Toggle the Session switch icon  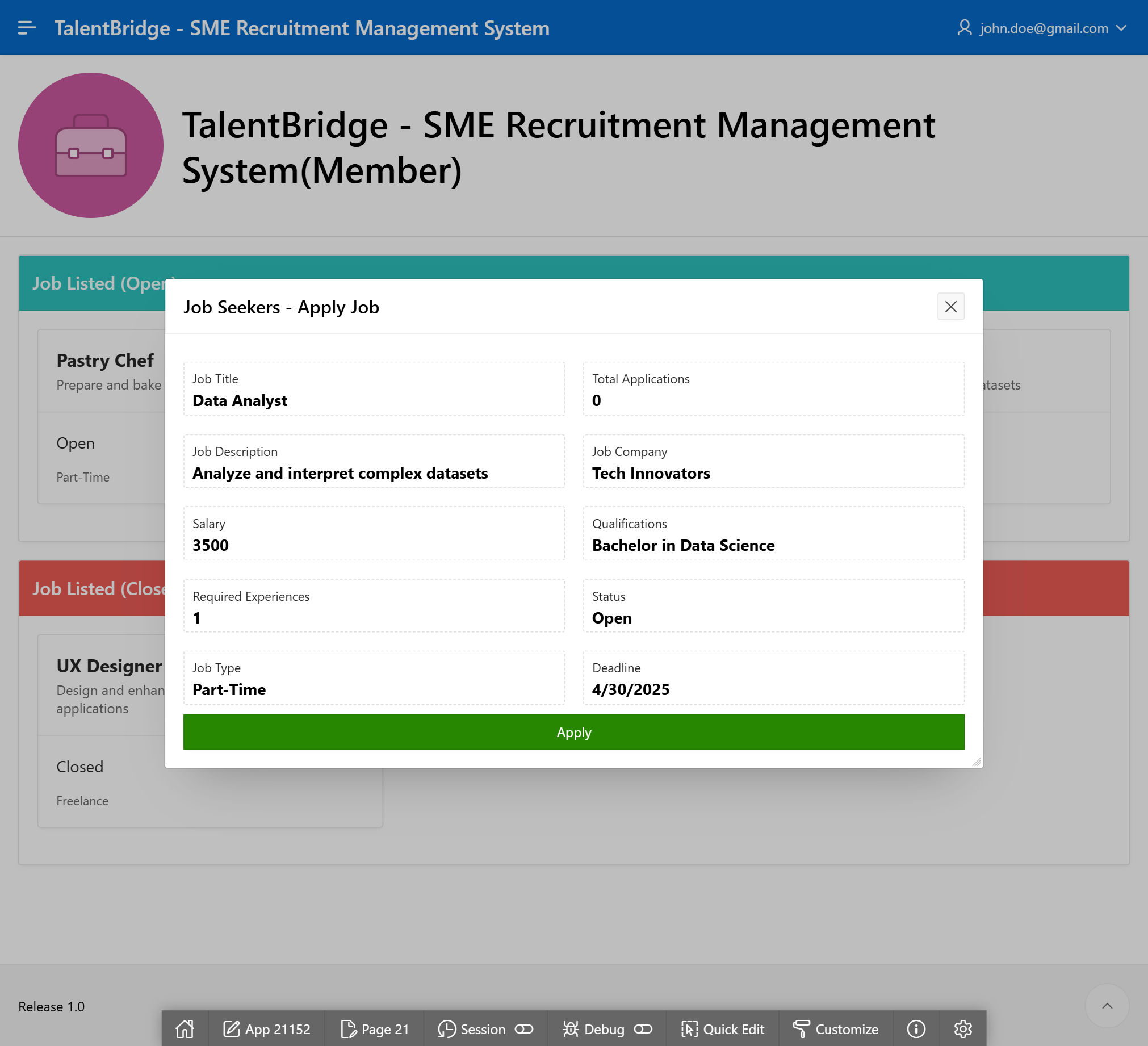[x=524, y=1029]
